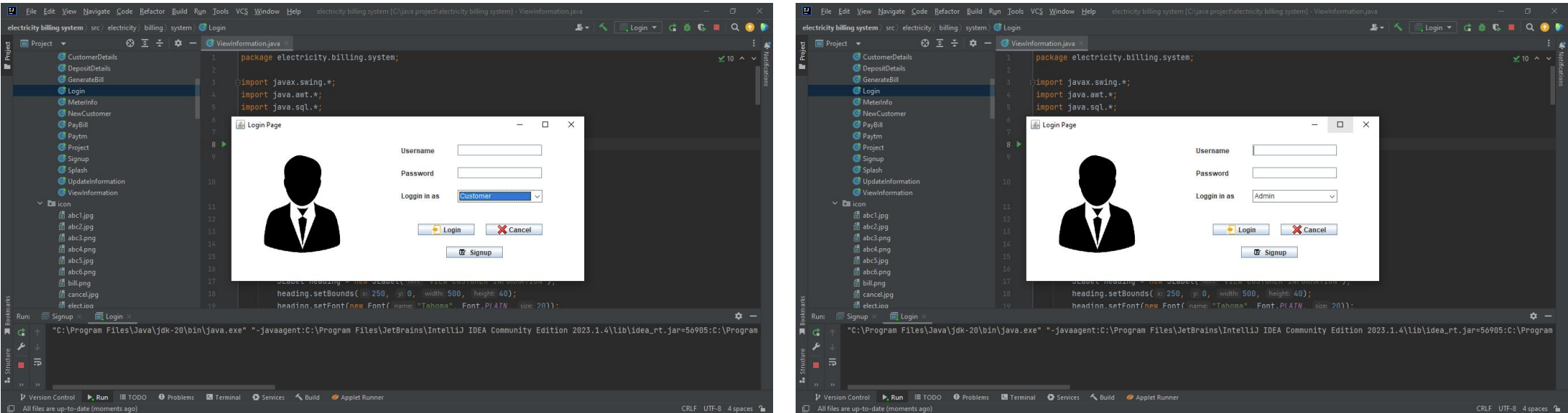The height and width of the screenshot is (413, 1568).
Task: Click green run gutter arrow at line 8, left screenshot
Action: (x=224, y=144)
